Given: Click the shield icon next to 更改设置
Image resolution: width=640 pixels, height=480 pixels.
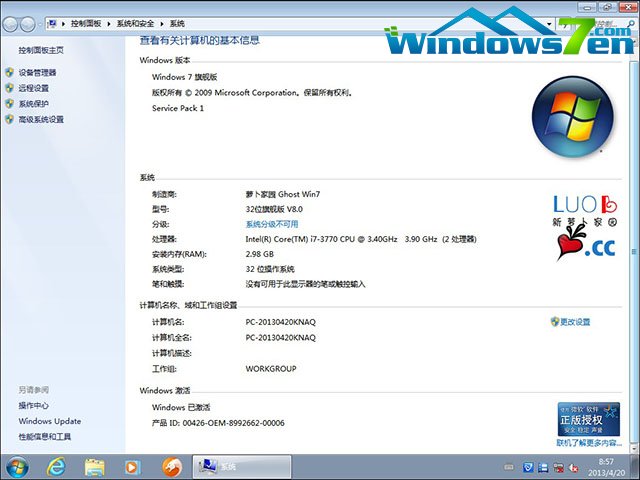Looking at the screenshot, I should coord(555,322).
